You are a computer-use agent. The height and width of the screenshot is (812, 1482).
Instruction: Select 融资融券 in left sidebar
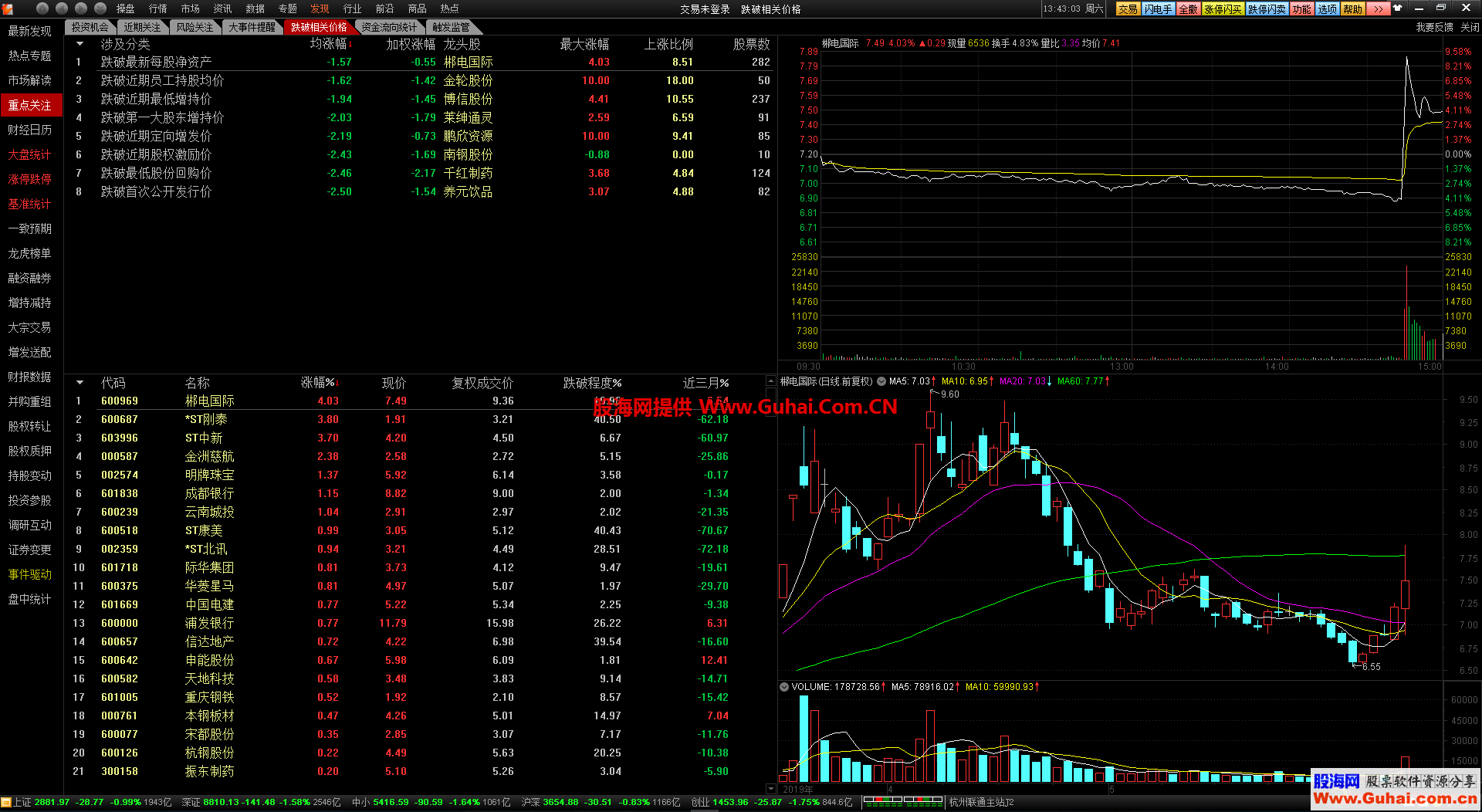pos(29,278)
